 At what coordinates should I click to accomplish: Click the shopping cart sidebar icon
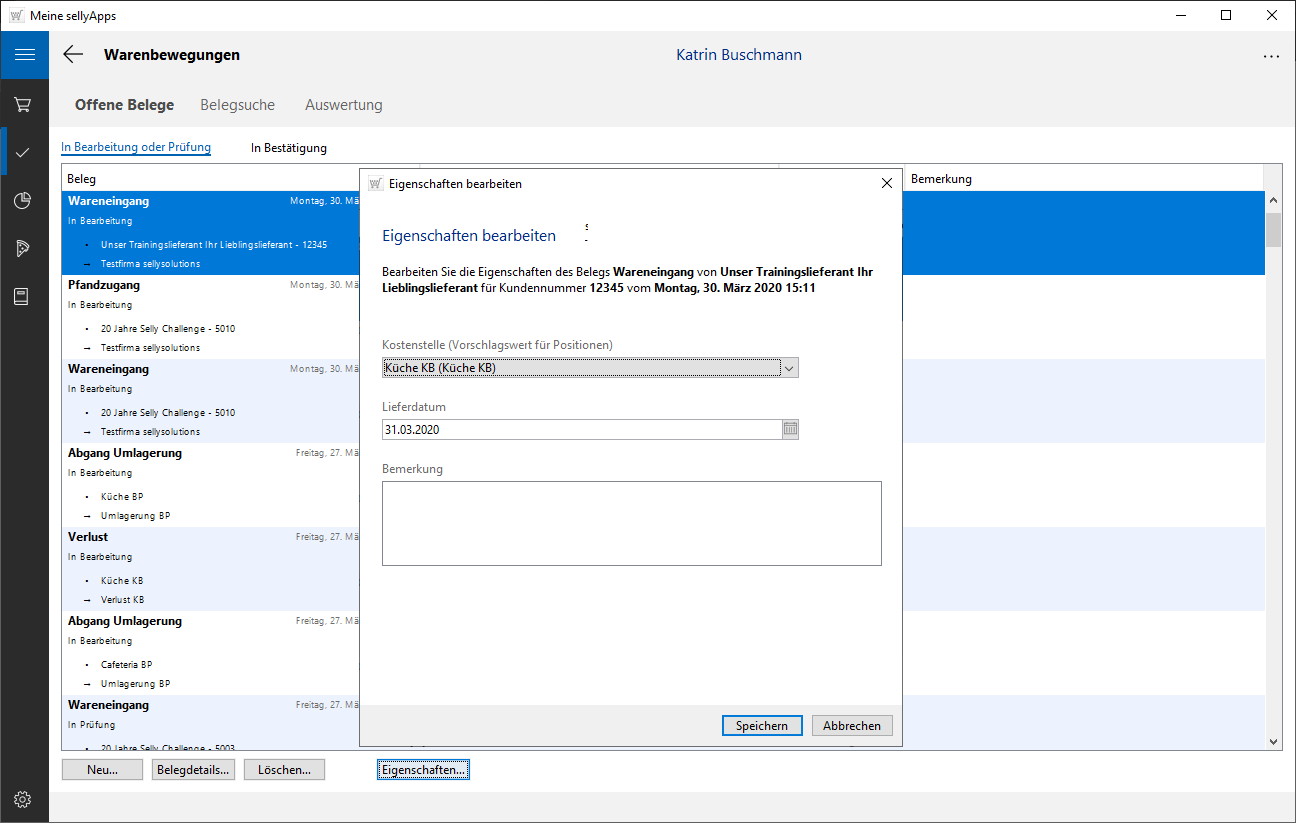[x=23, y=104]
